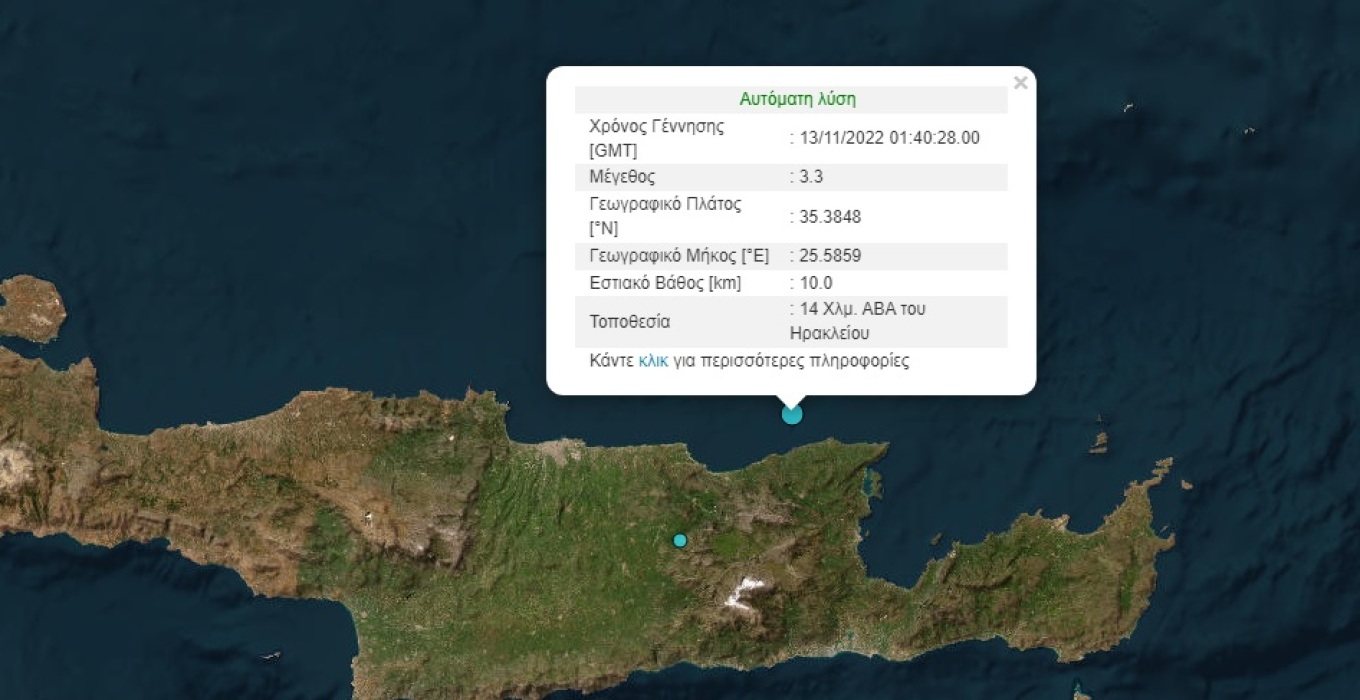Image resolution: width=1360 pixels, height=700 pixels.
Task: Select the large earthquake marker offshore
Action: coord(792,413)
